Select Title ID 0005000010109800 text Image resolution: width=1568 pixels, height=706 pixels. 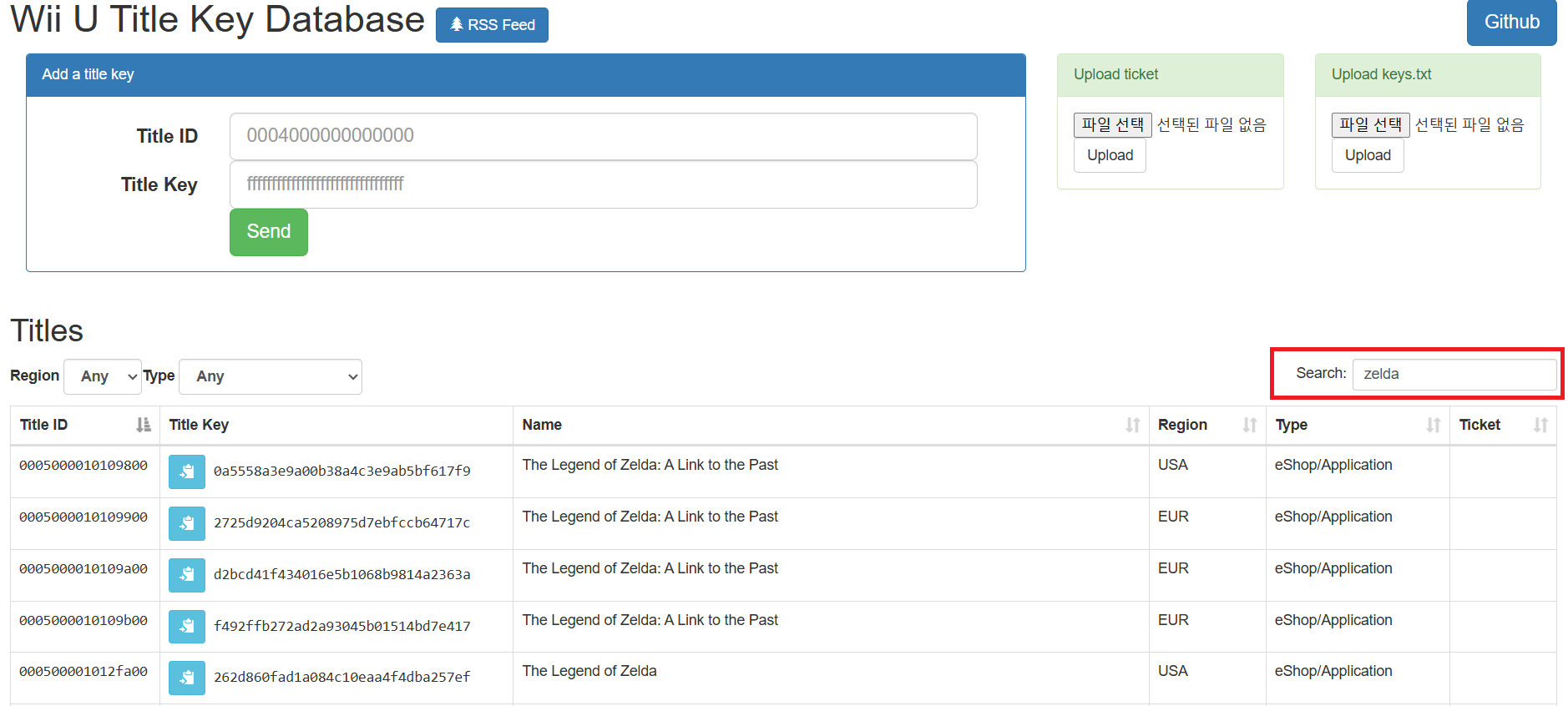pyautogui.click(x=83, y=466)
